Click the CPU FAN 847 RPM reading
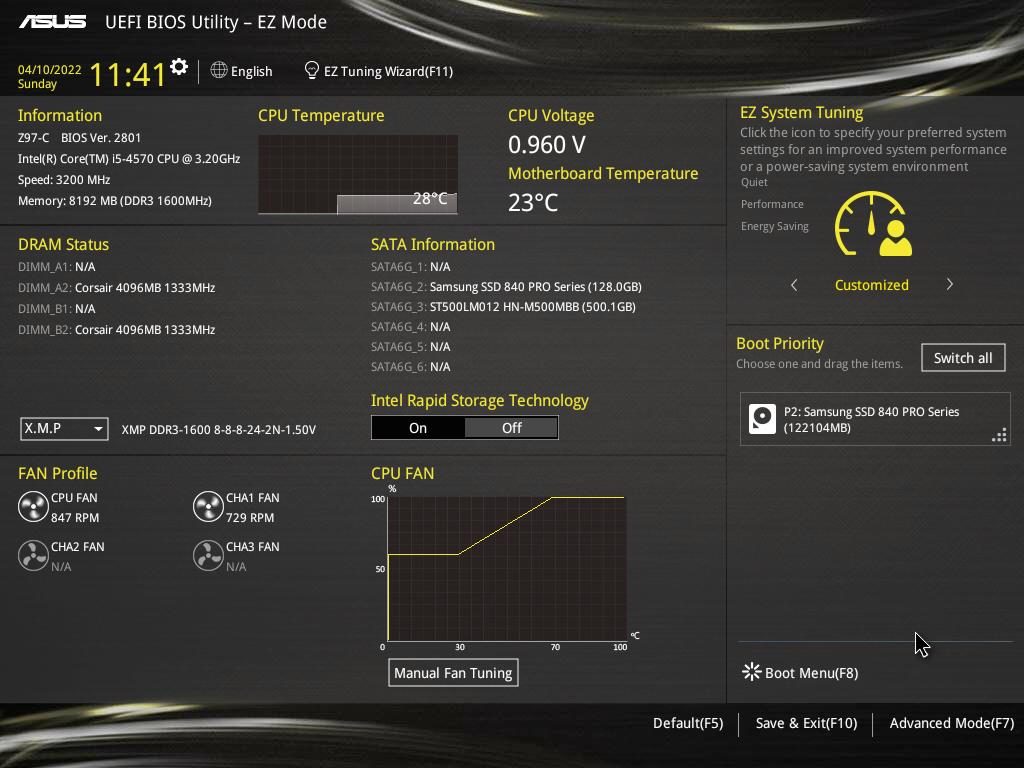This screenshot has width=1024, height=768. [75, 517]
